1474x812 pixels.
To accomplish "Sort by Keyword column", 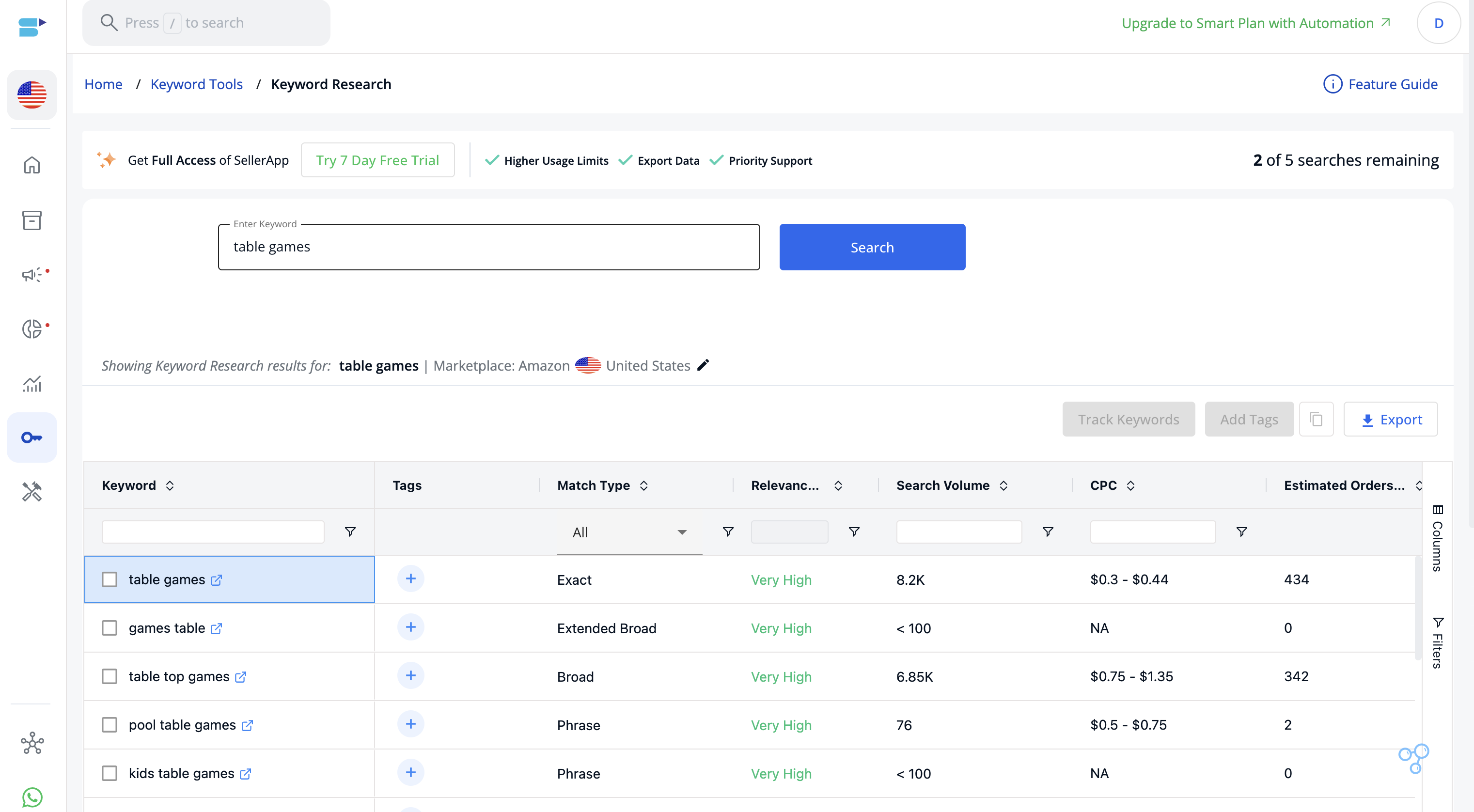I will click(170, 486).
